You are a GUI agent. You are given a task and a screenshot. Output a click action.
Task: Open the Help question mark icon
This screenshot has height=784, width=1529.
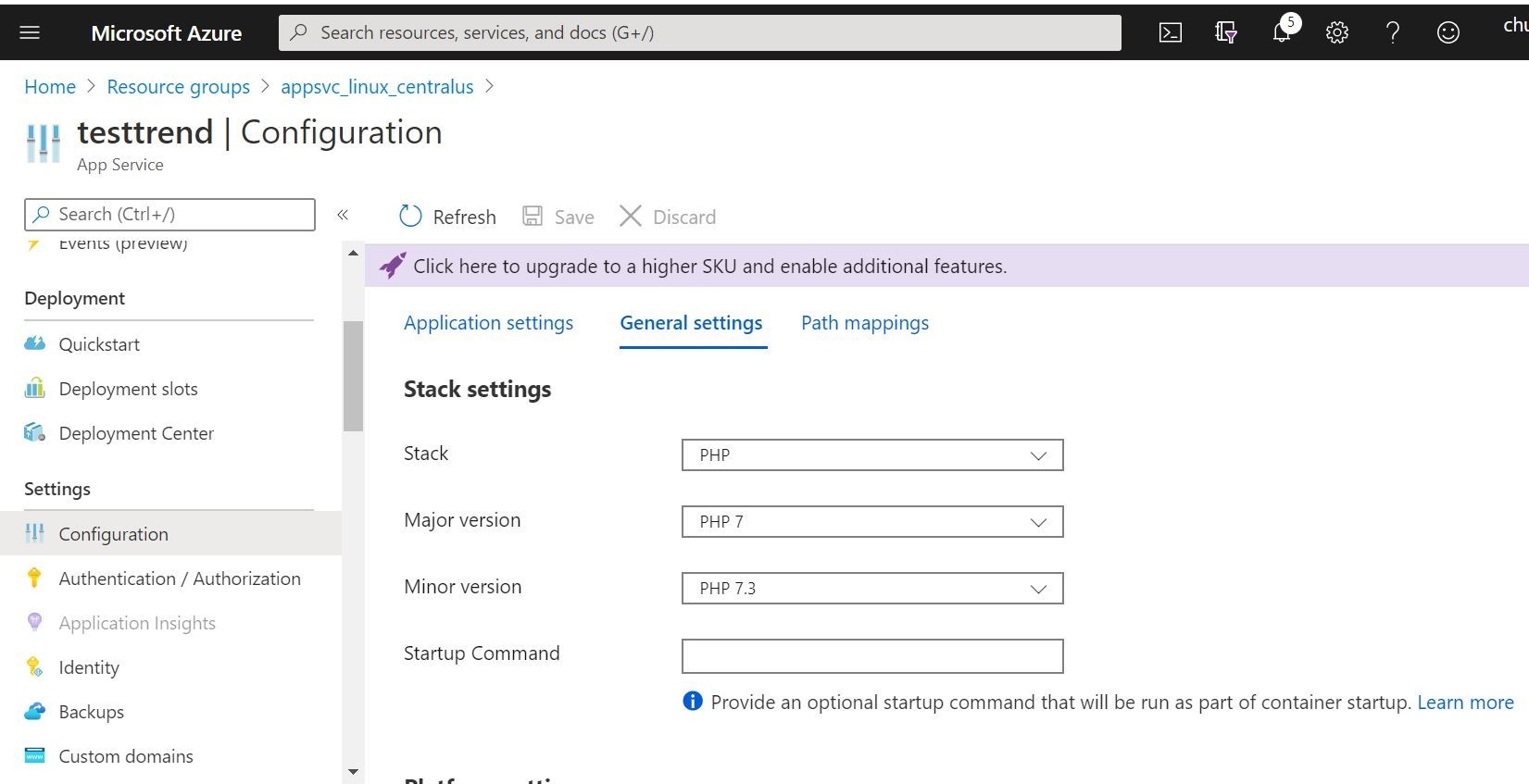1392,33
